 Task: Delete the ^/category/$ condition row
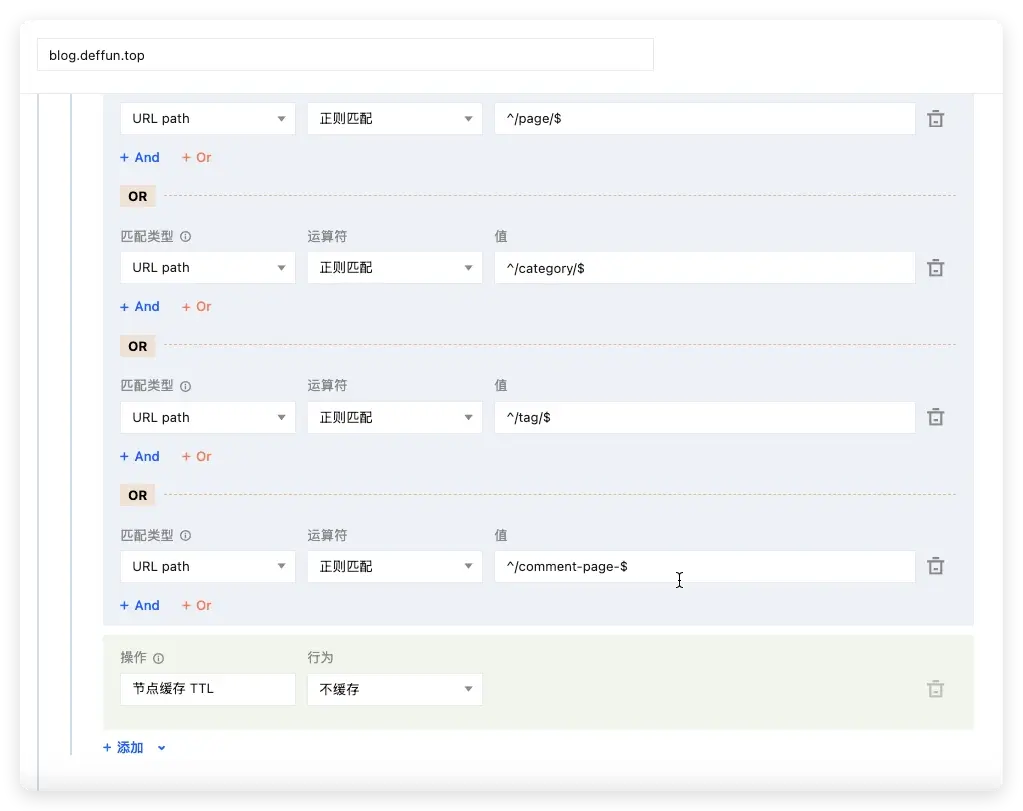click(935, 268)
